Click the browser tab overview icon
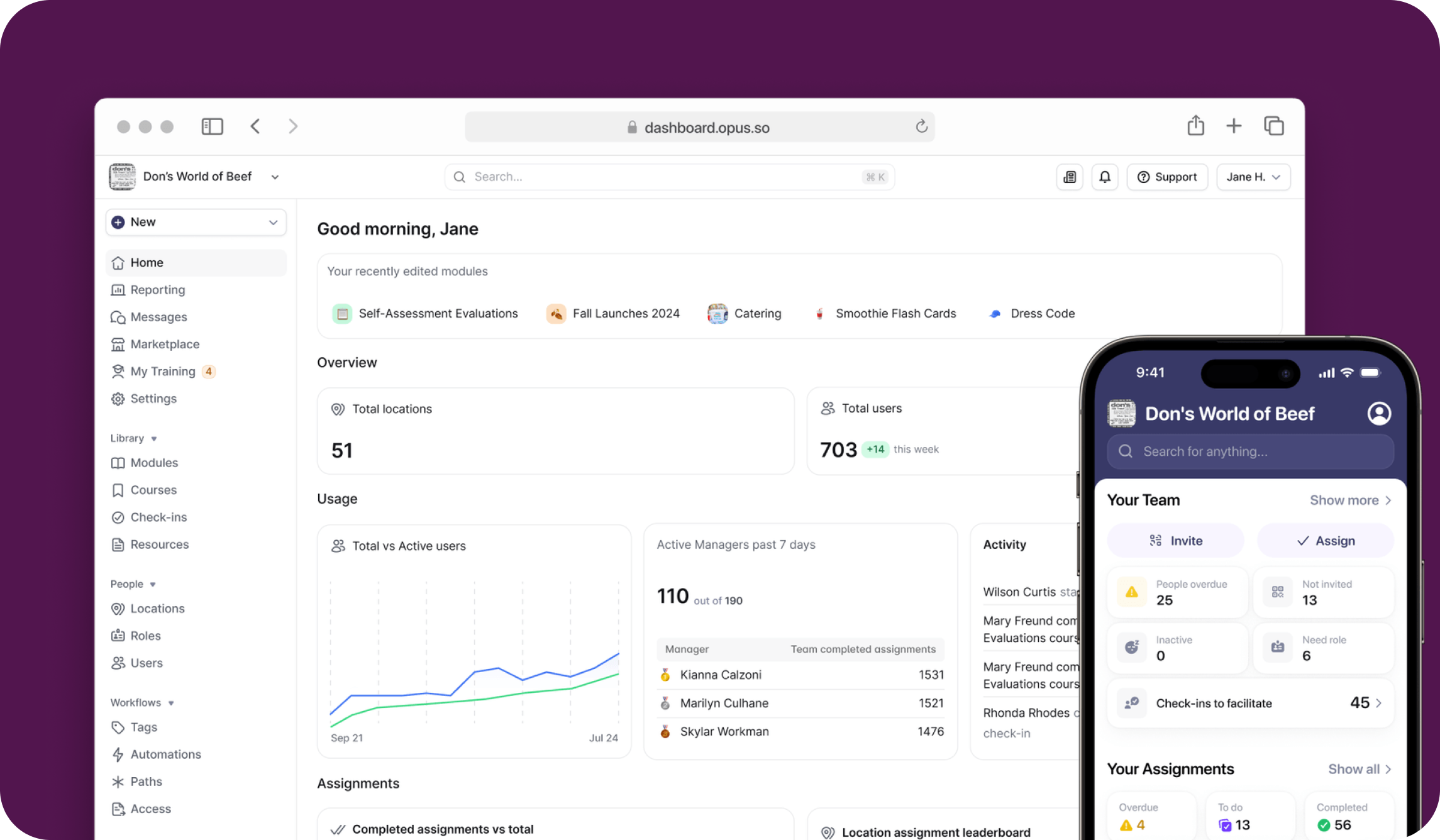 coord(1273,126)
